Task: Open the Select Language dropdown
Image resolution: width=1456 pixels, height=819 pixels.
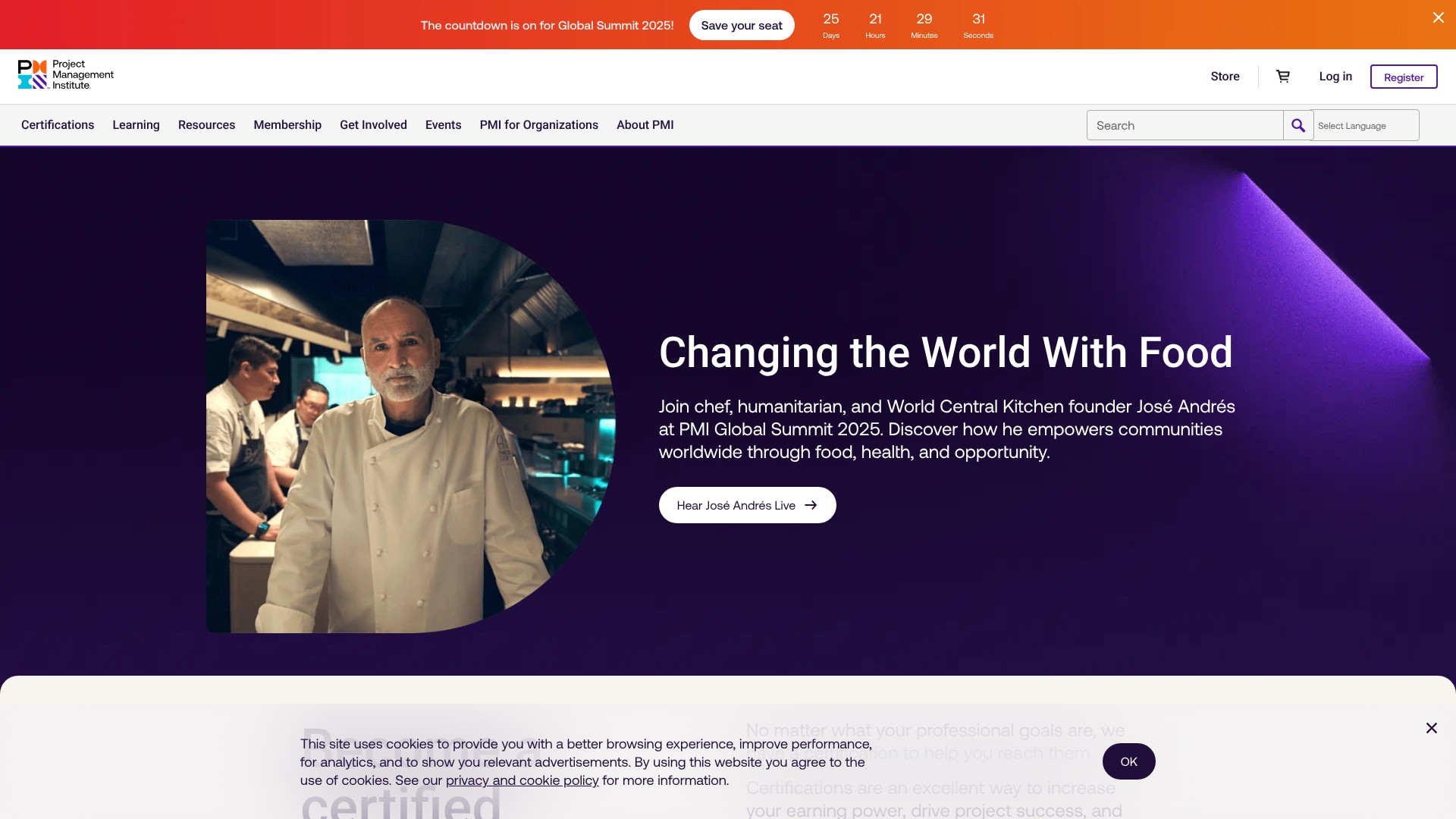Action: [1366, 126]
